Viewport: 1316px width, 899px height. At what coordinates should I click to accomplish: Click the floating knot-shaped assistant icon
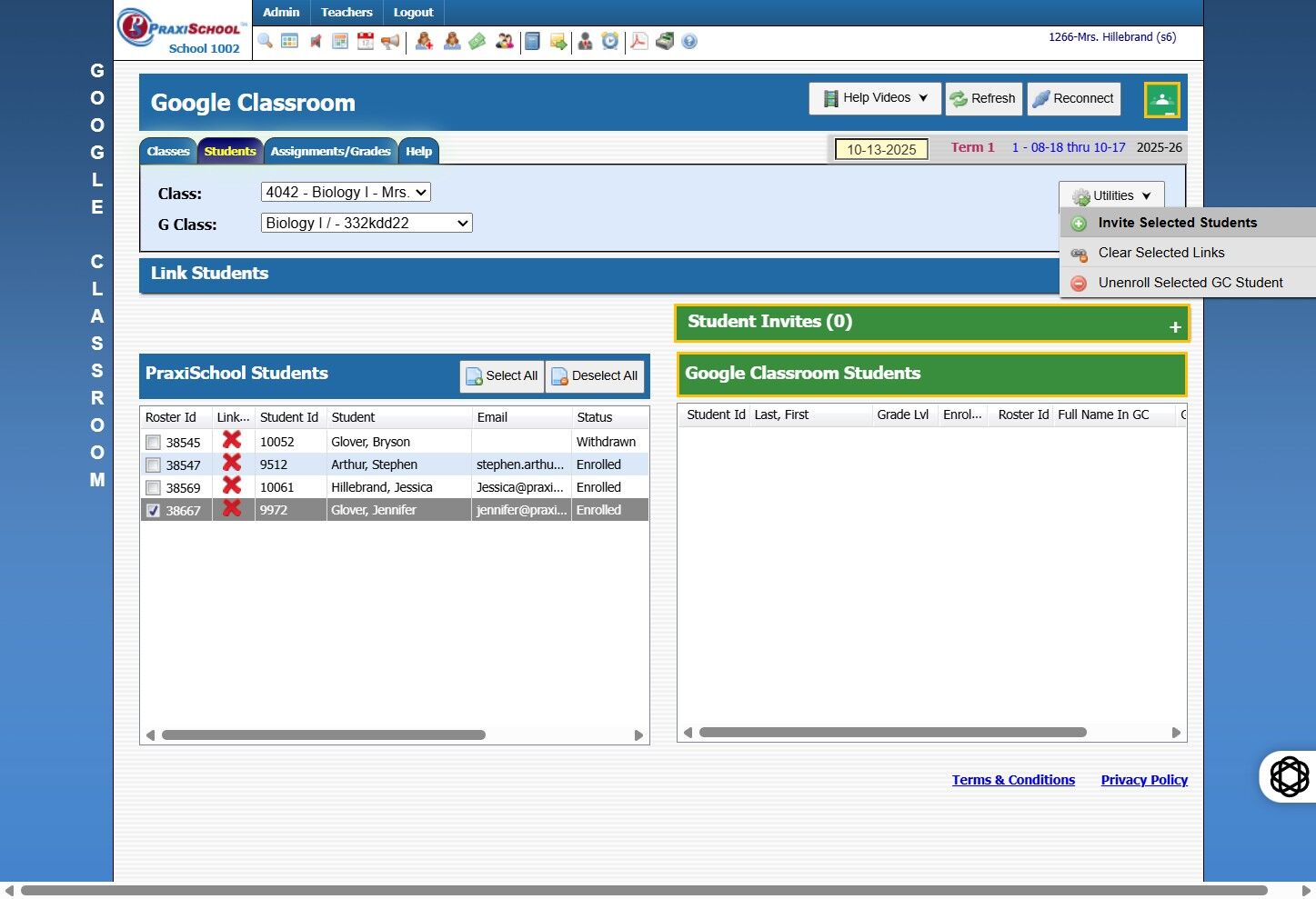tap(1289, 776)
